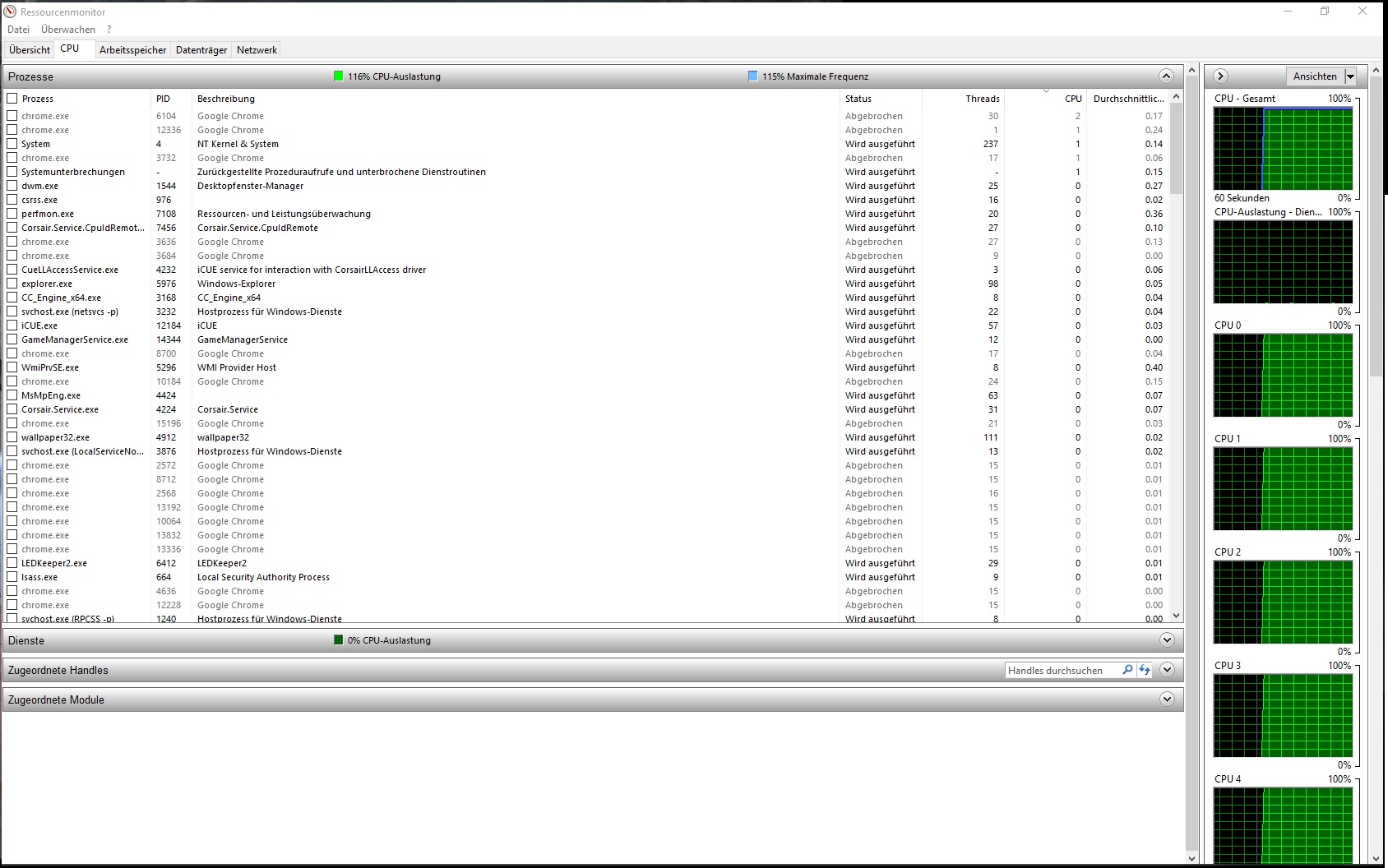Image resolution: width=1388 pixels, height=868 pixels.
Task: Sort by the Threads column header
Action: click(963, 98)
